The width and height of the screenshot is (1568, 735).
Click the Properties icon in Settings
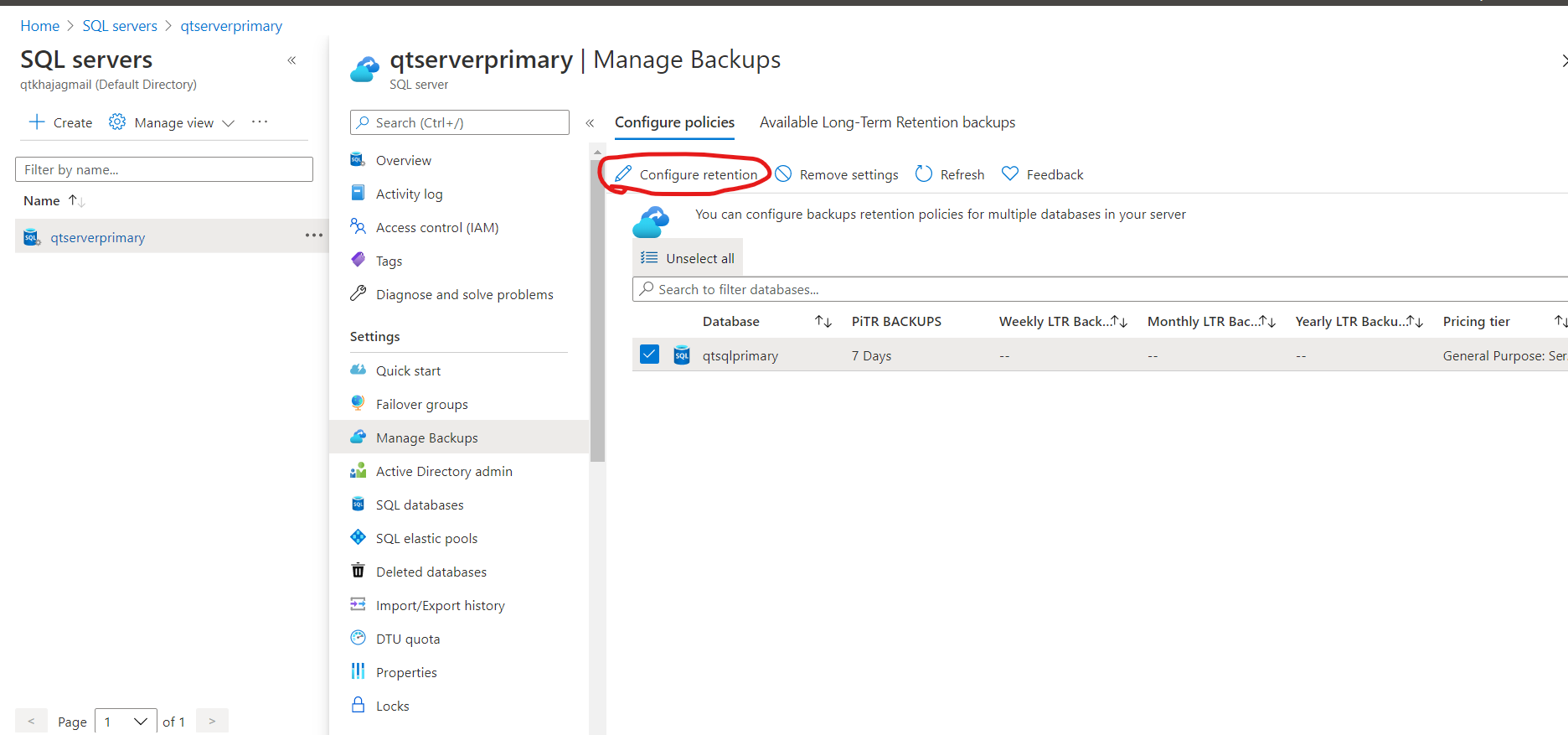[358, 671]
